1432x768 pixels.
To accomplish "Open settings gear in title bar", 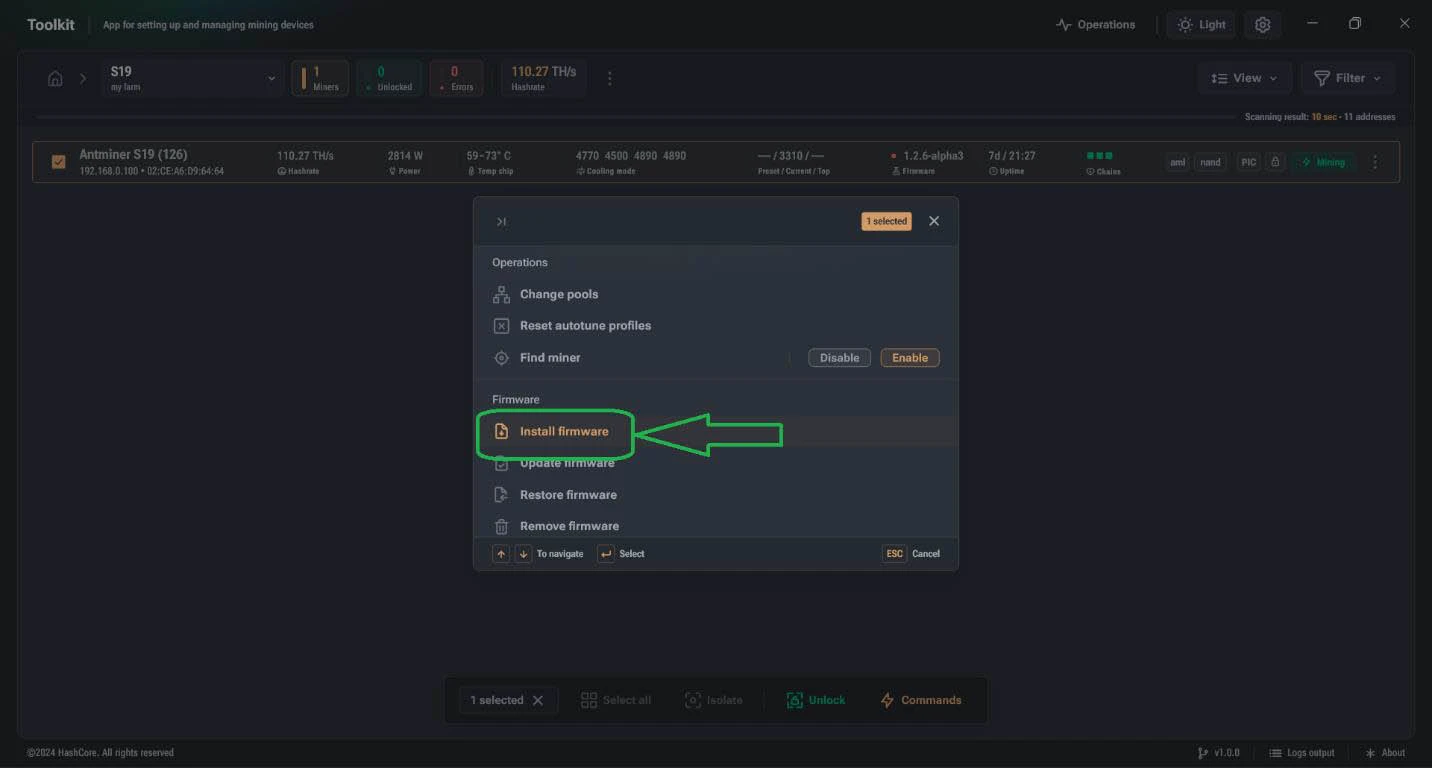I will (1262, 24).
